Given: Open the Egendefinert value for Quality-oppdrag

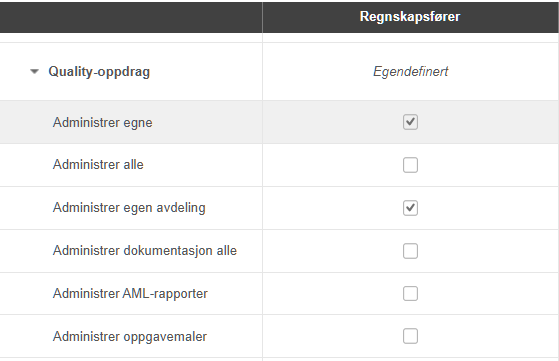Looking at the screenshot, I should [x=410, y=72].
